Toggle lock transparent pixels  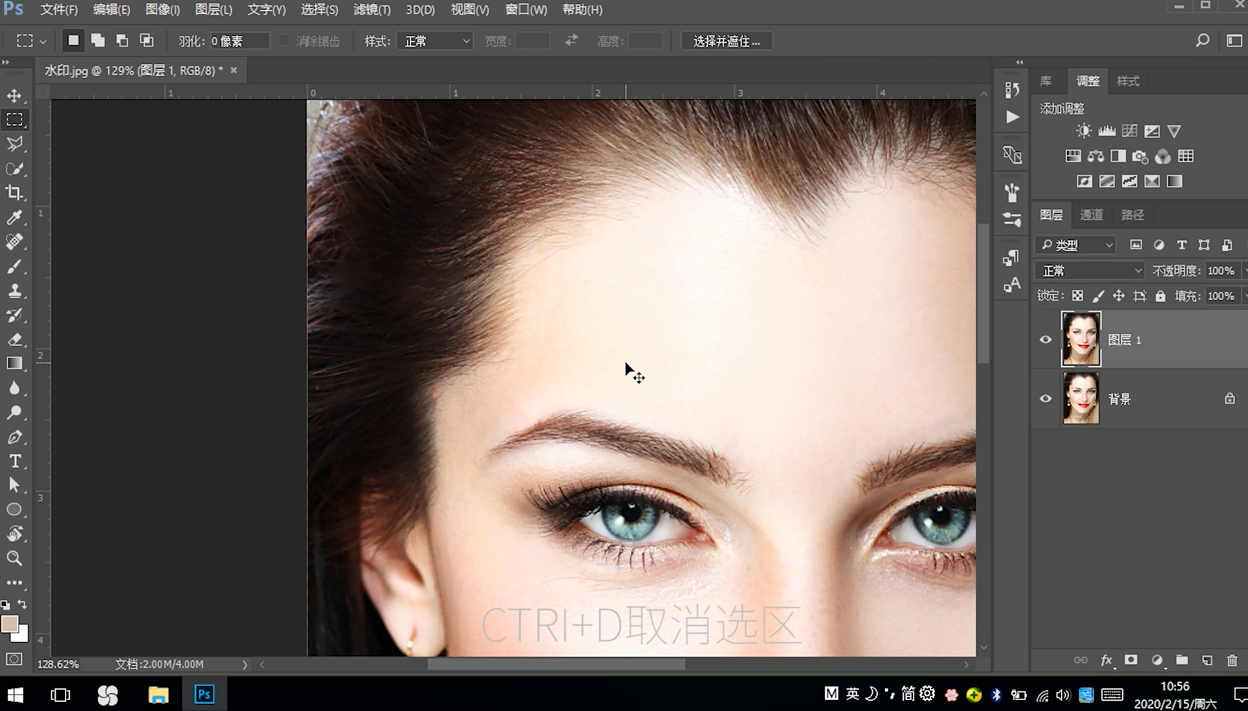[x=1077, y=296]
